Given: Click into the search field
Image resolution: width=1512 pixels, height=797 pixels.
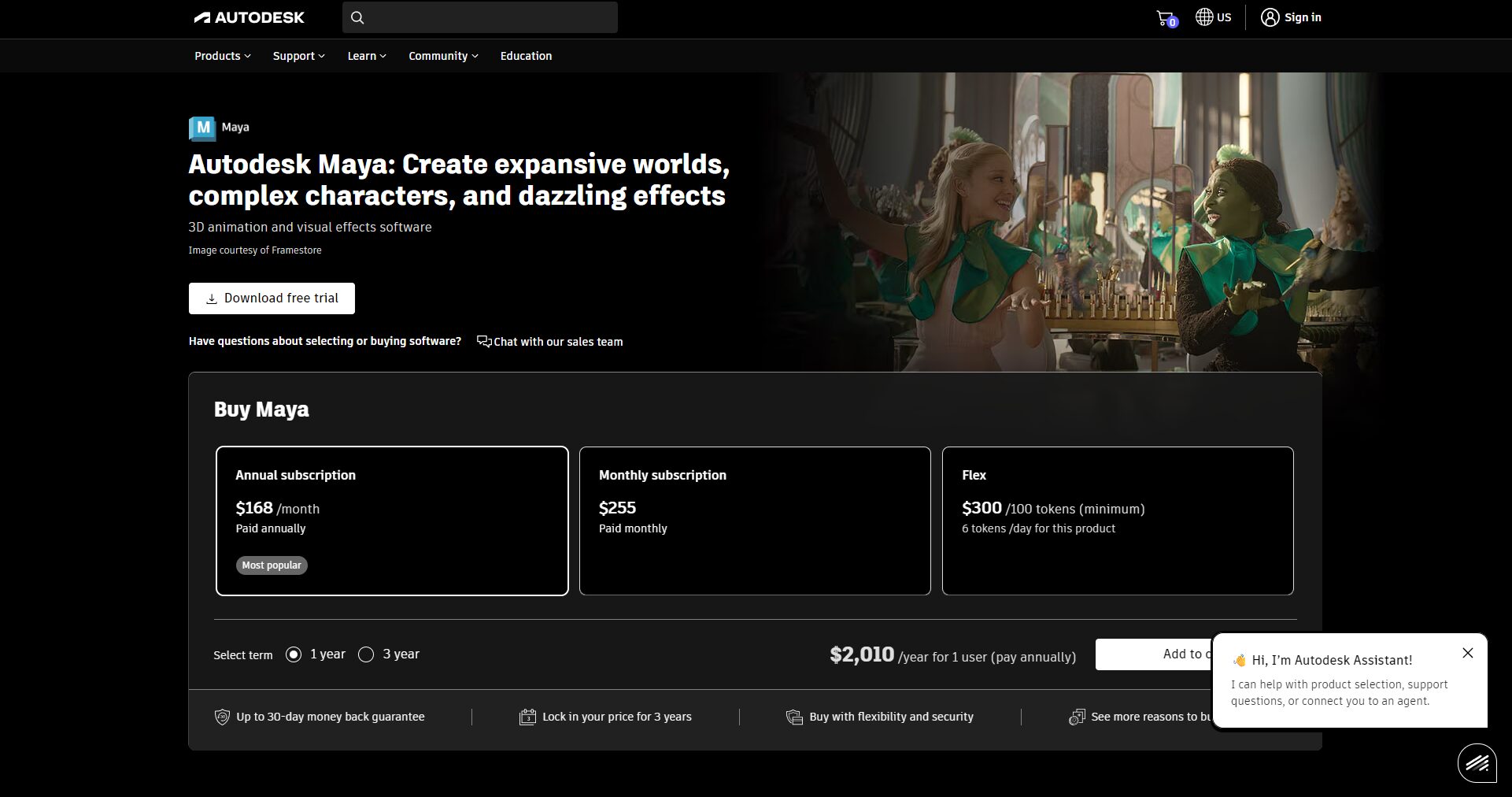Looking at the screenshot, I should coord(488,17).
